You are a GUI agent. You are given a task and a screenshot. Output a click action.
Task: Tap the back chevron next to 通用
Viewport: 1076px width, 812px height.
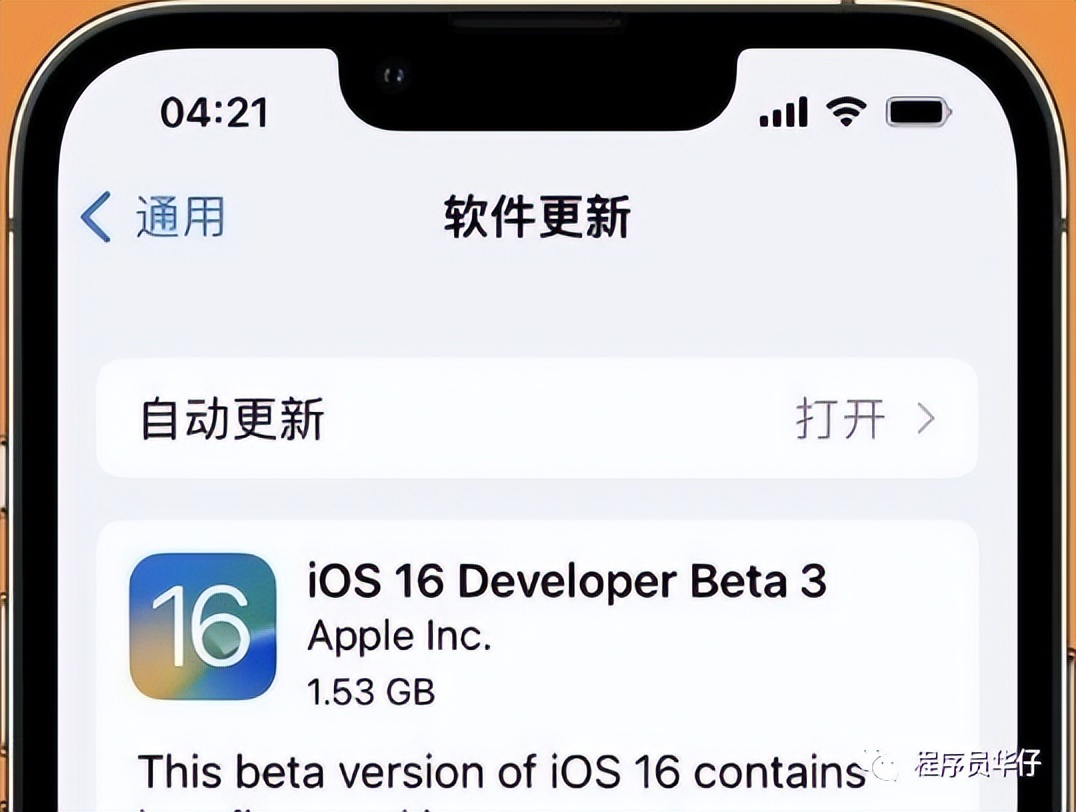coord(97,218)
